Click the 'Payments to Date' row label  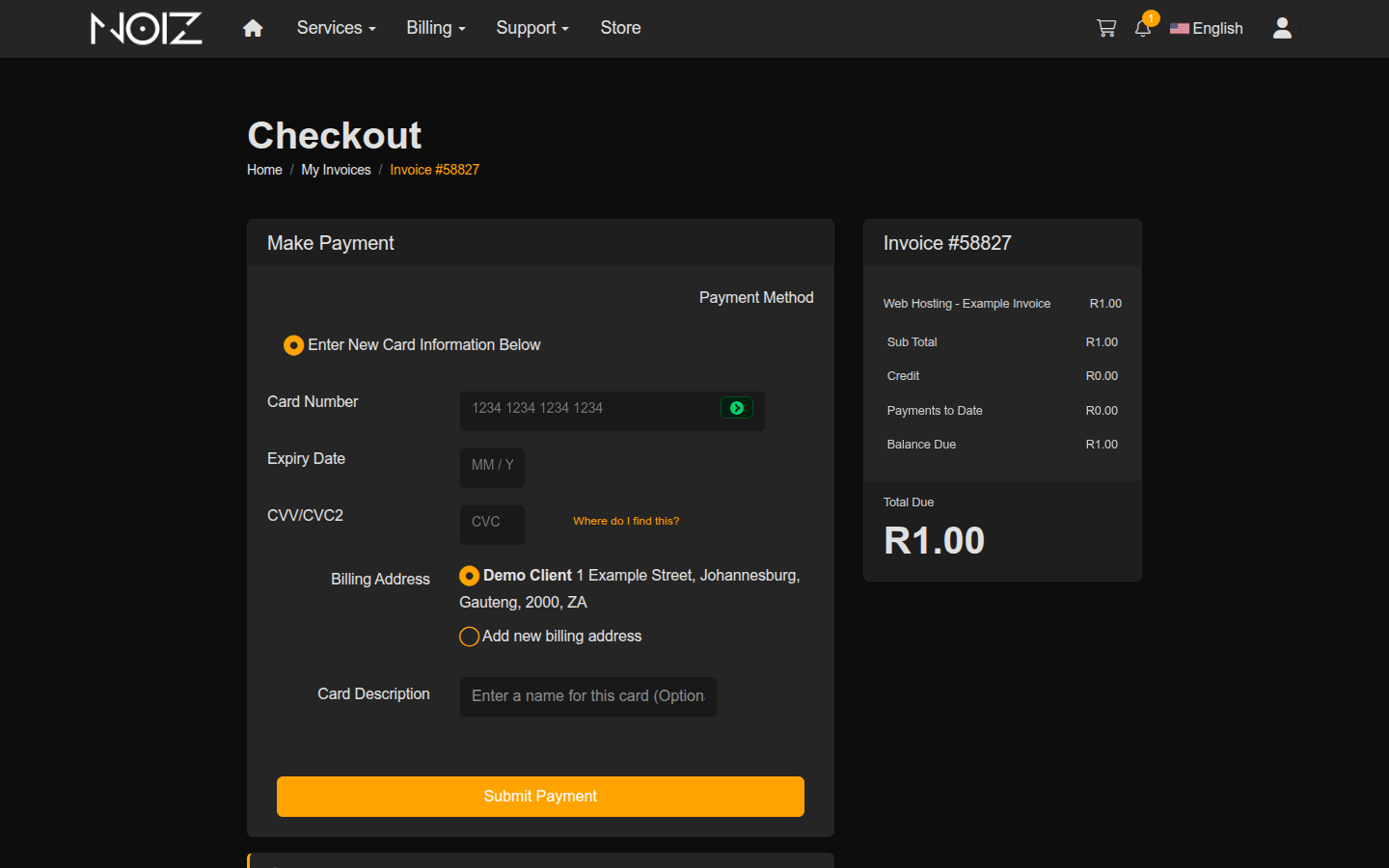(x=935, y=411)
